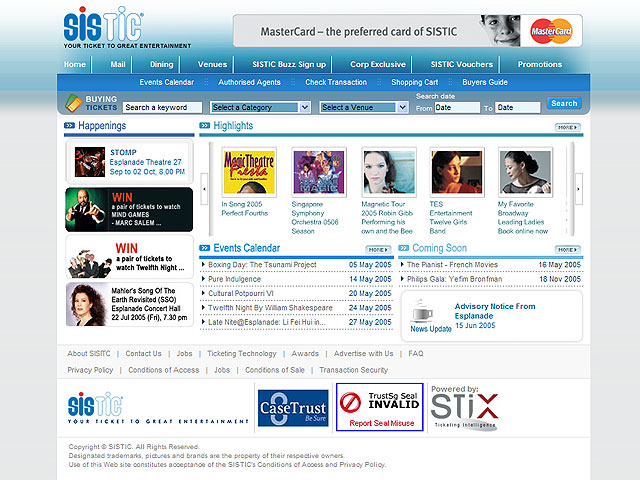Open the WIN Mind Games Marc Salem banner
Screen dimensions: 640x480
click(129, 210)
